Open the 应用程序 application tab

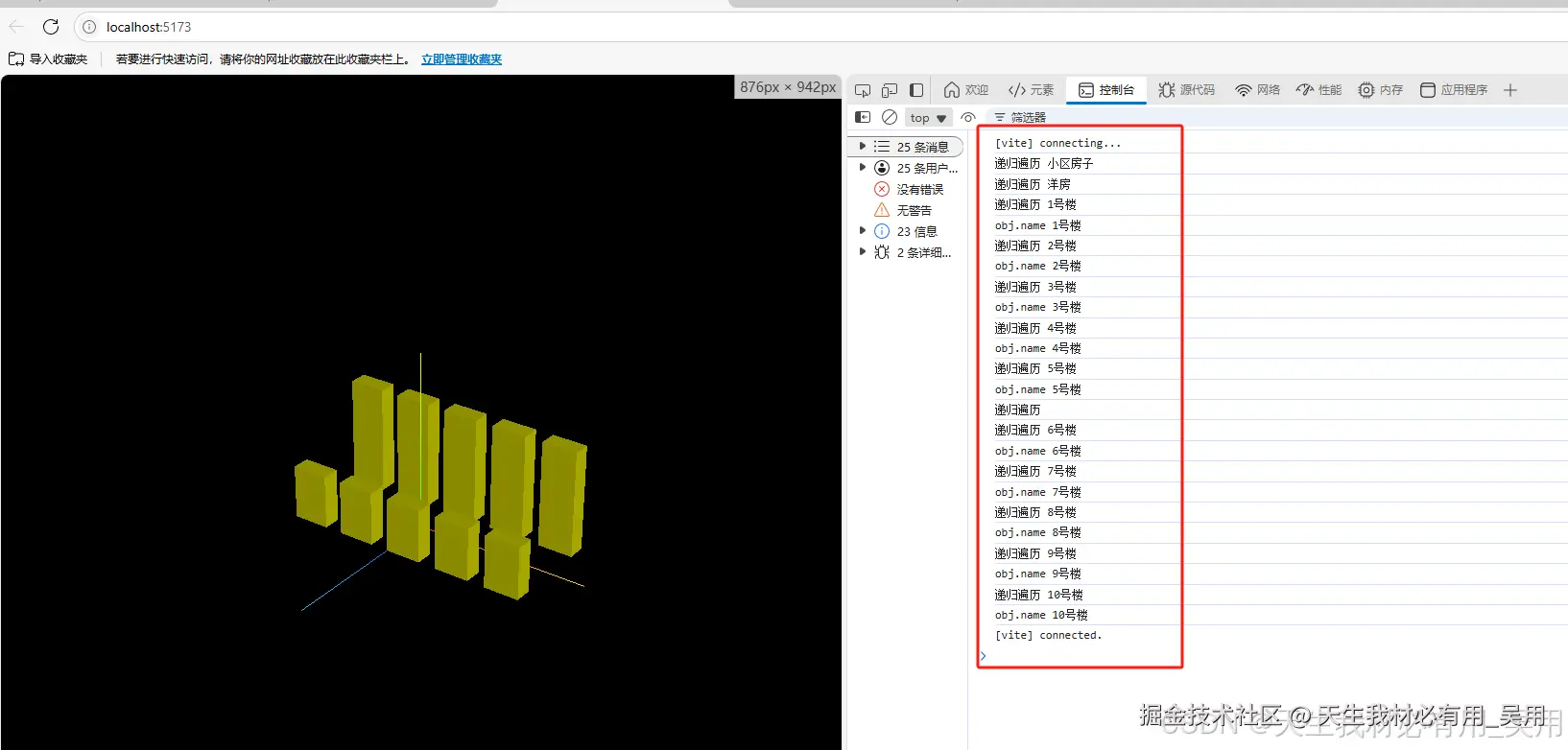tap(1454, 90)
